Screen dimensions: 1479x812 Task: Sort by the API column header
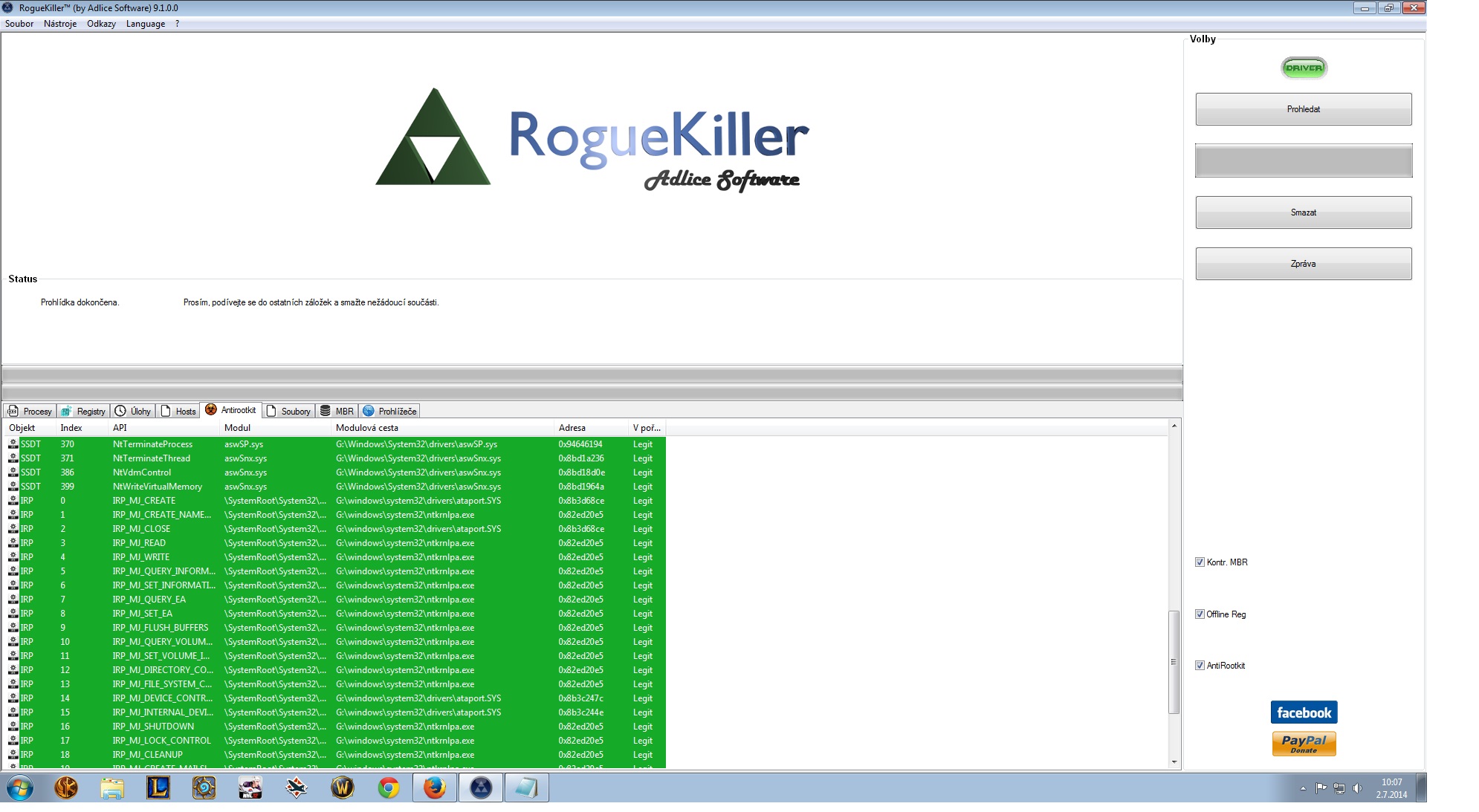coord(164,428)
